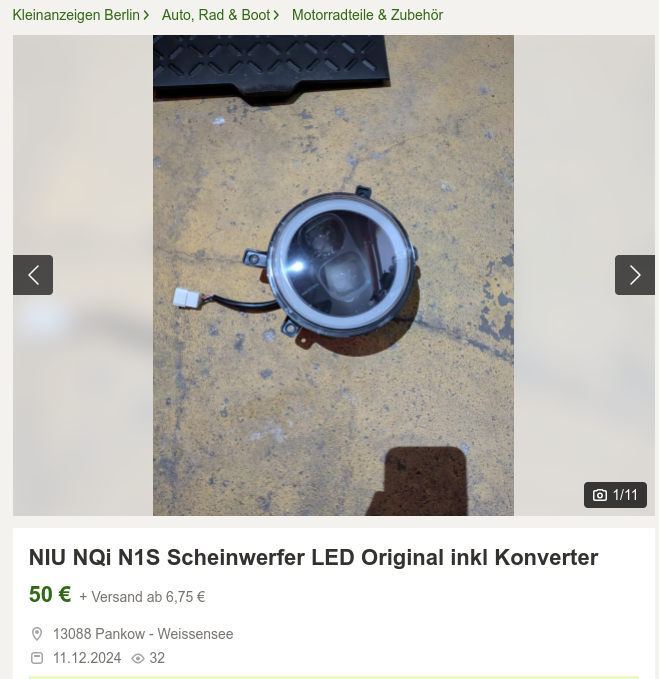The height and width of the screenshot is (679, 659).
Task: Go to Auto, Rad & Boot category
Action: [216, 15]
